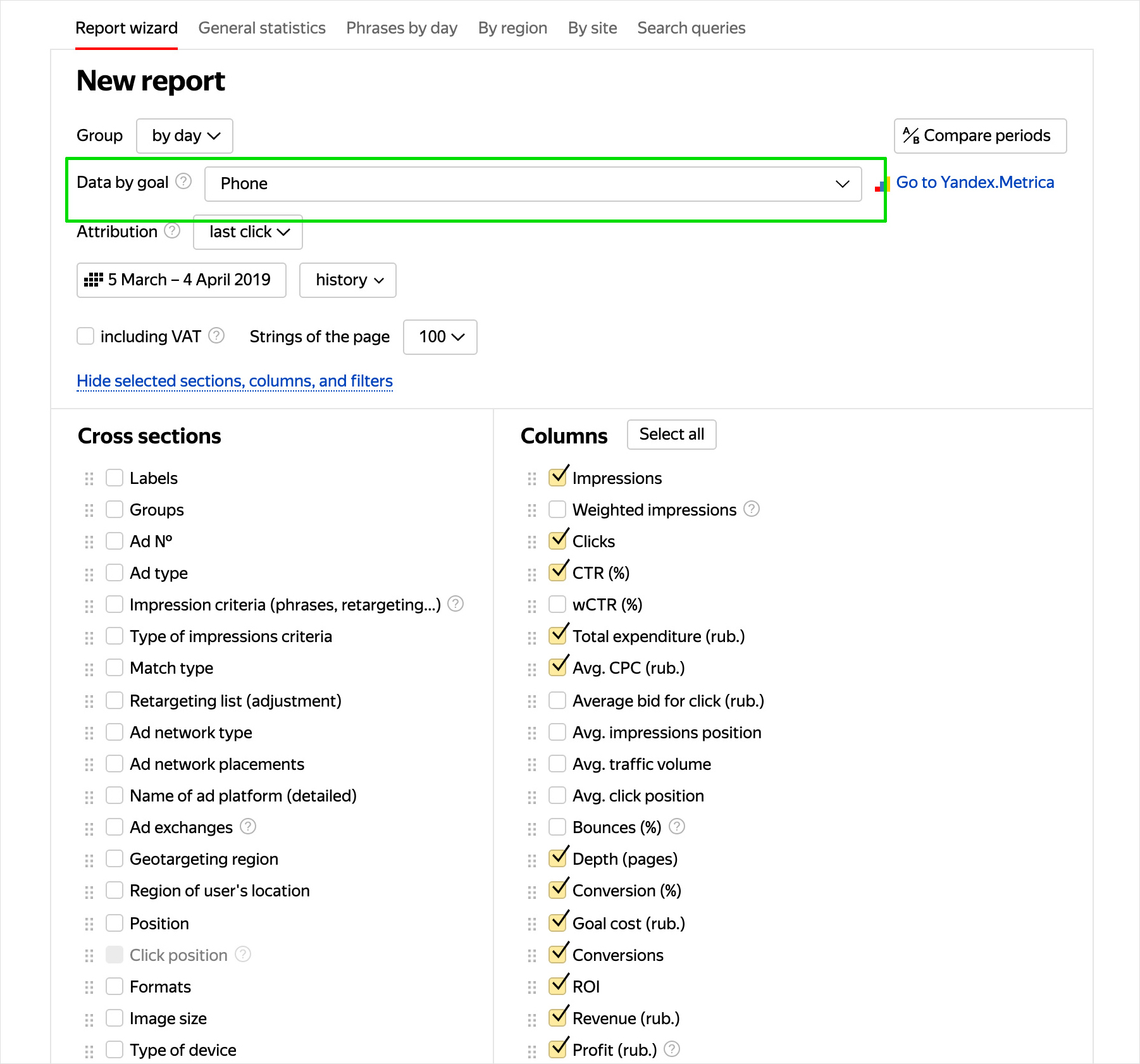Enable the including VAT checkbox
Image resolution: width=1140 pixels, height=1064 pixels.
[85, 336]
